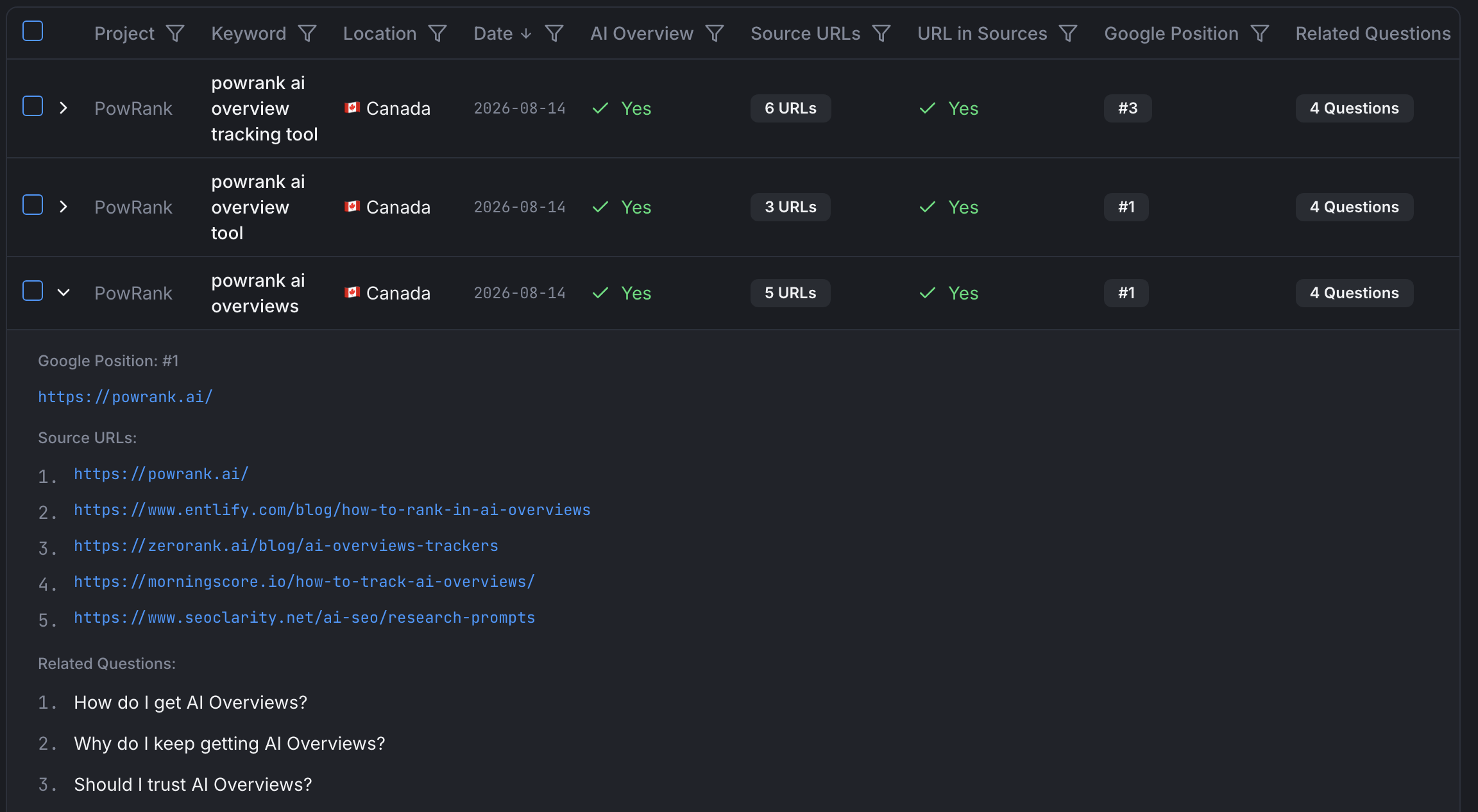Screen dimensions: 1478x812
Task: Open '4 Questions' in 'overview tool' row
Action: [x=1354, y=207]
